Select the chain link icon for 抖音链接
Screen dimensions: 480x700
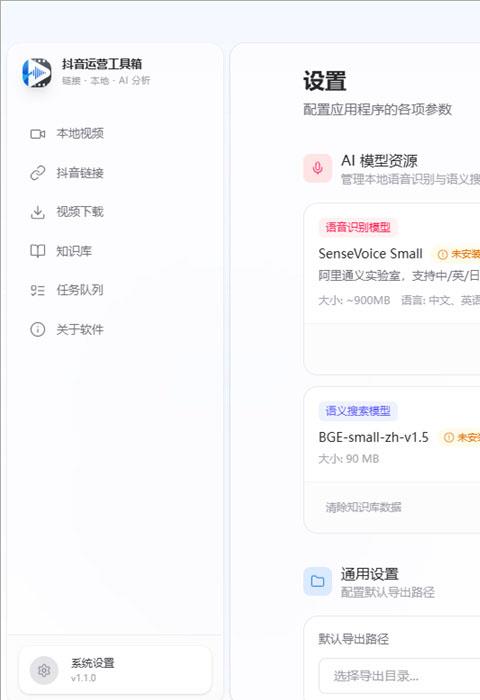point(38,173)
